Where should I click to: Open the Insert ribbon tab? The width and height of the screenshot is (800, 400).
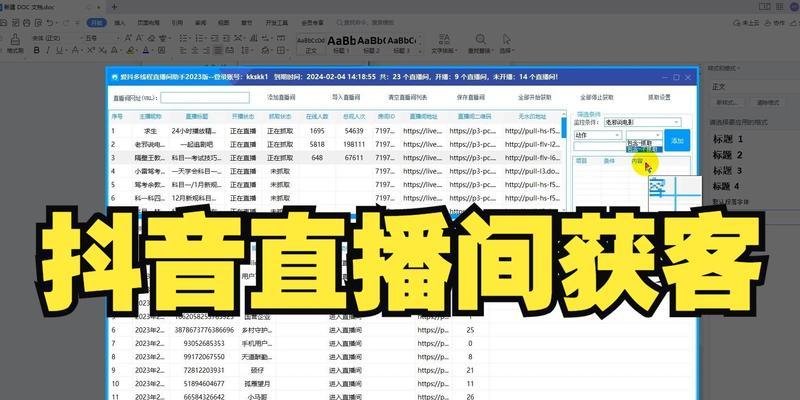[120, 23]
